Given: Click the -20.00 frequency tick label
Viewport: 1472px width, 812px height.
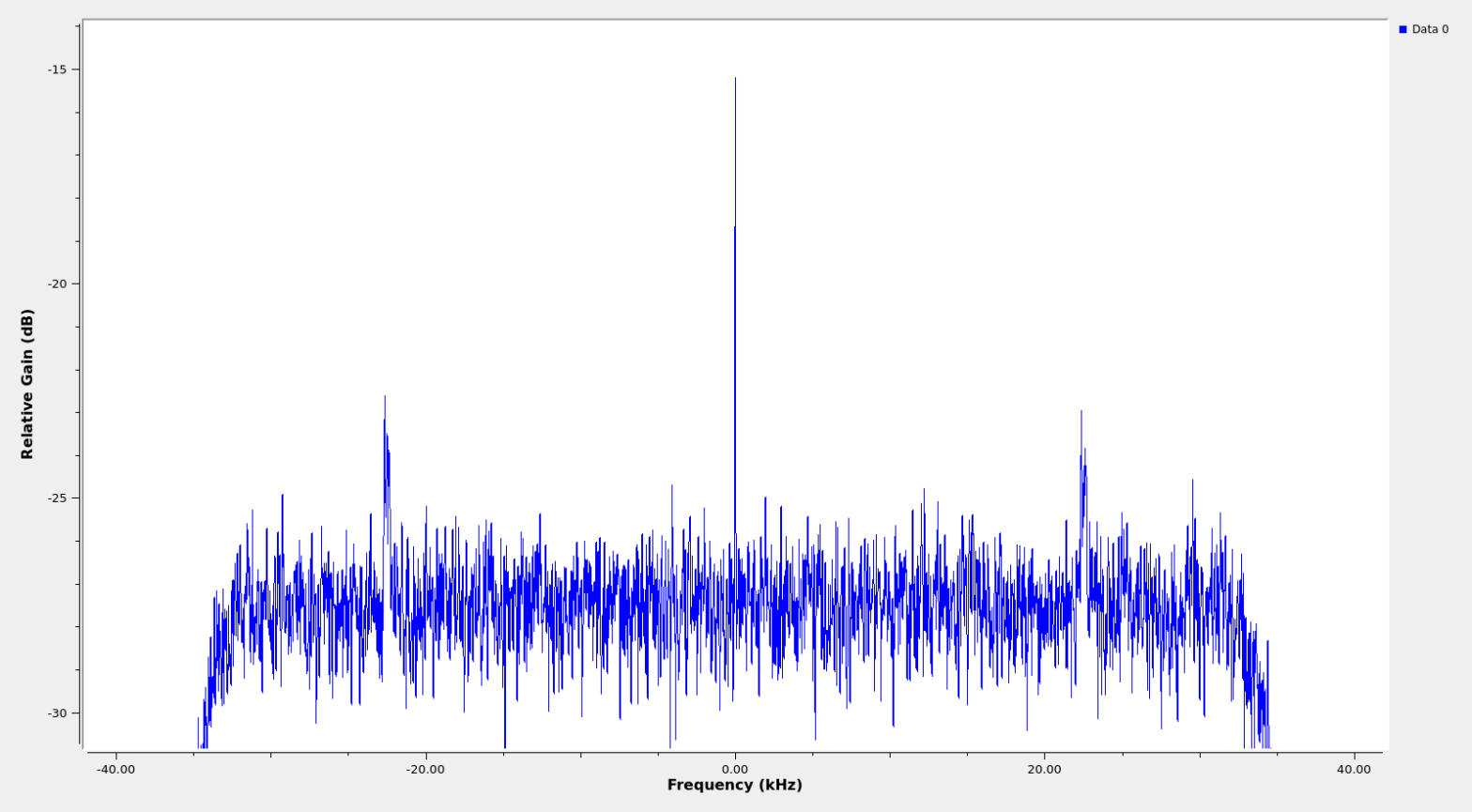Looking at the screenshot, I should point(425,770).
